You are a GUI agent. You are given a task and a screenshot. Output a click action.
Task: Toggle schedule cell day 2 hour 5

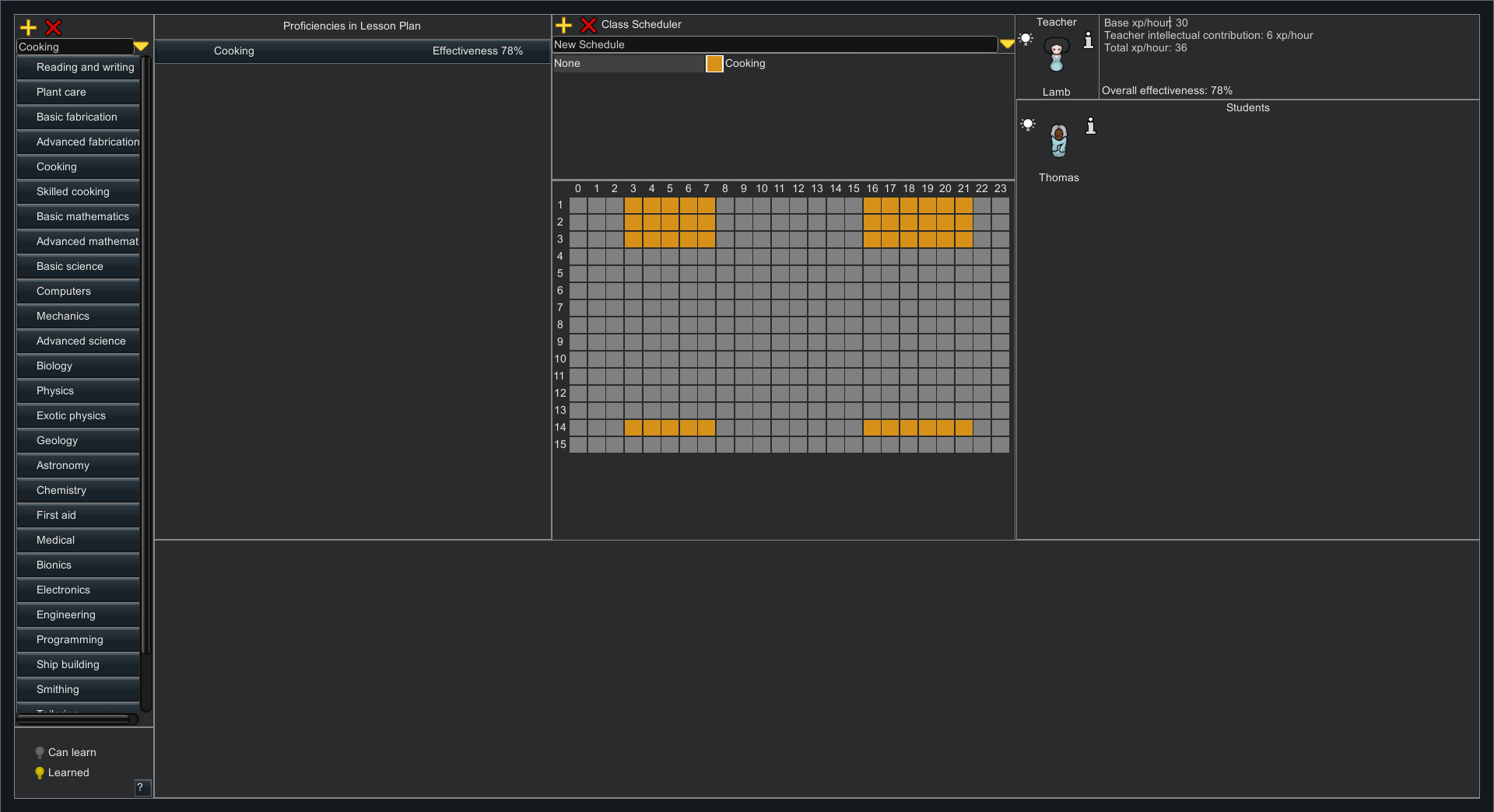pyautogui.click(x=670, y=222)
